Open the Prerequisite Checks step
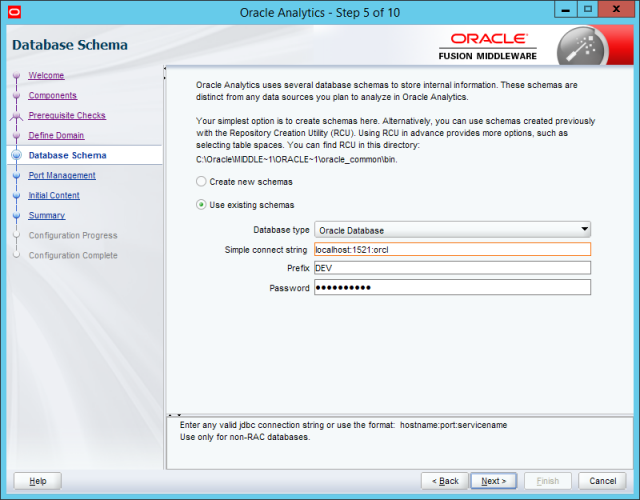Screen dimensions: 640x500 click(67, 116)
